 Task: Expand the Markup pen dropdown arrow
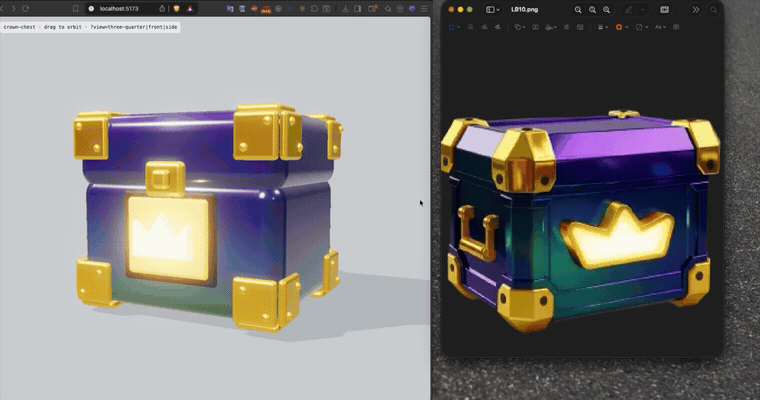click(643, 9)
